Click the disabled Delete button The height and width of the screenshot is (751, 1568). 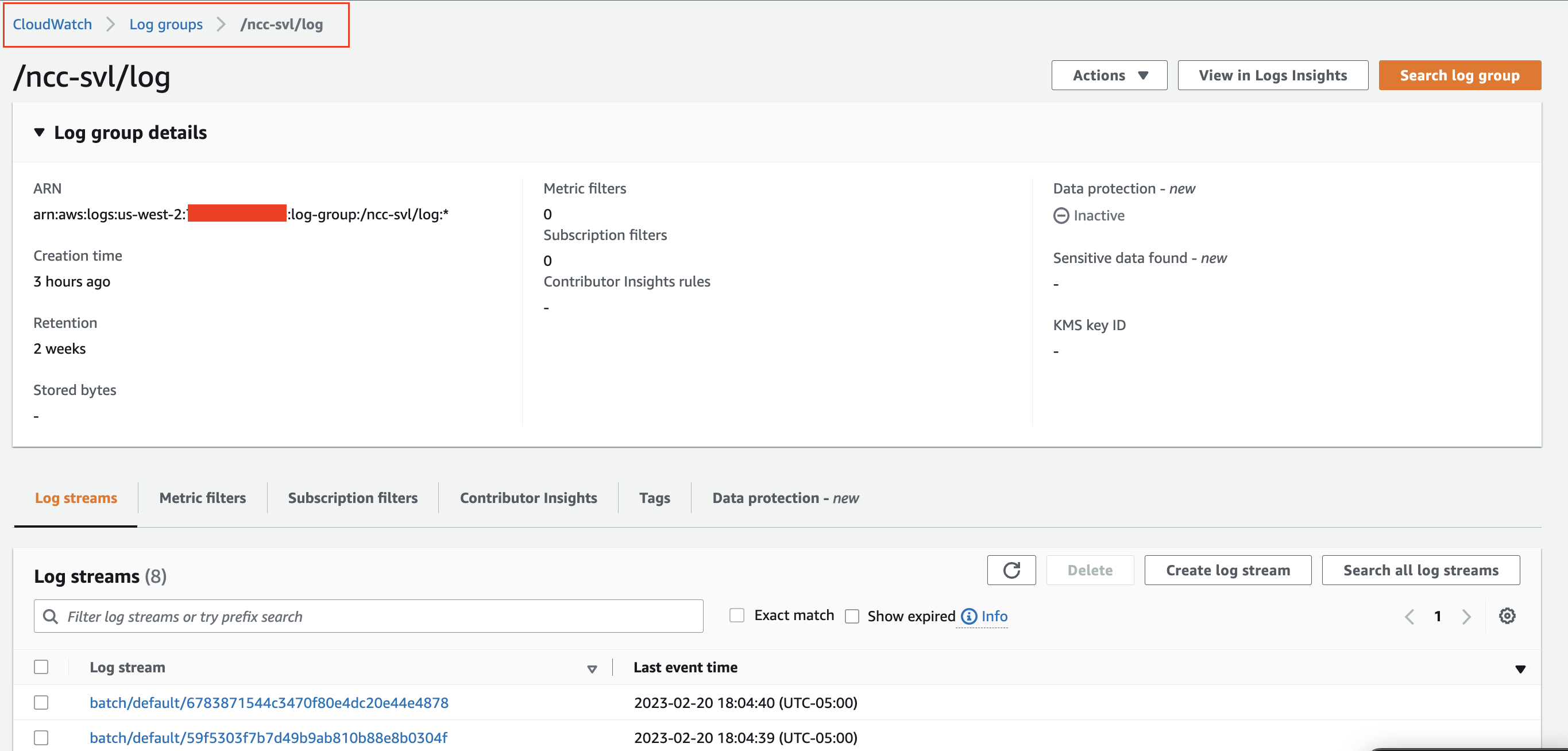[1090, 570]
